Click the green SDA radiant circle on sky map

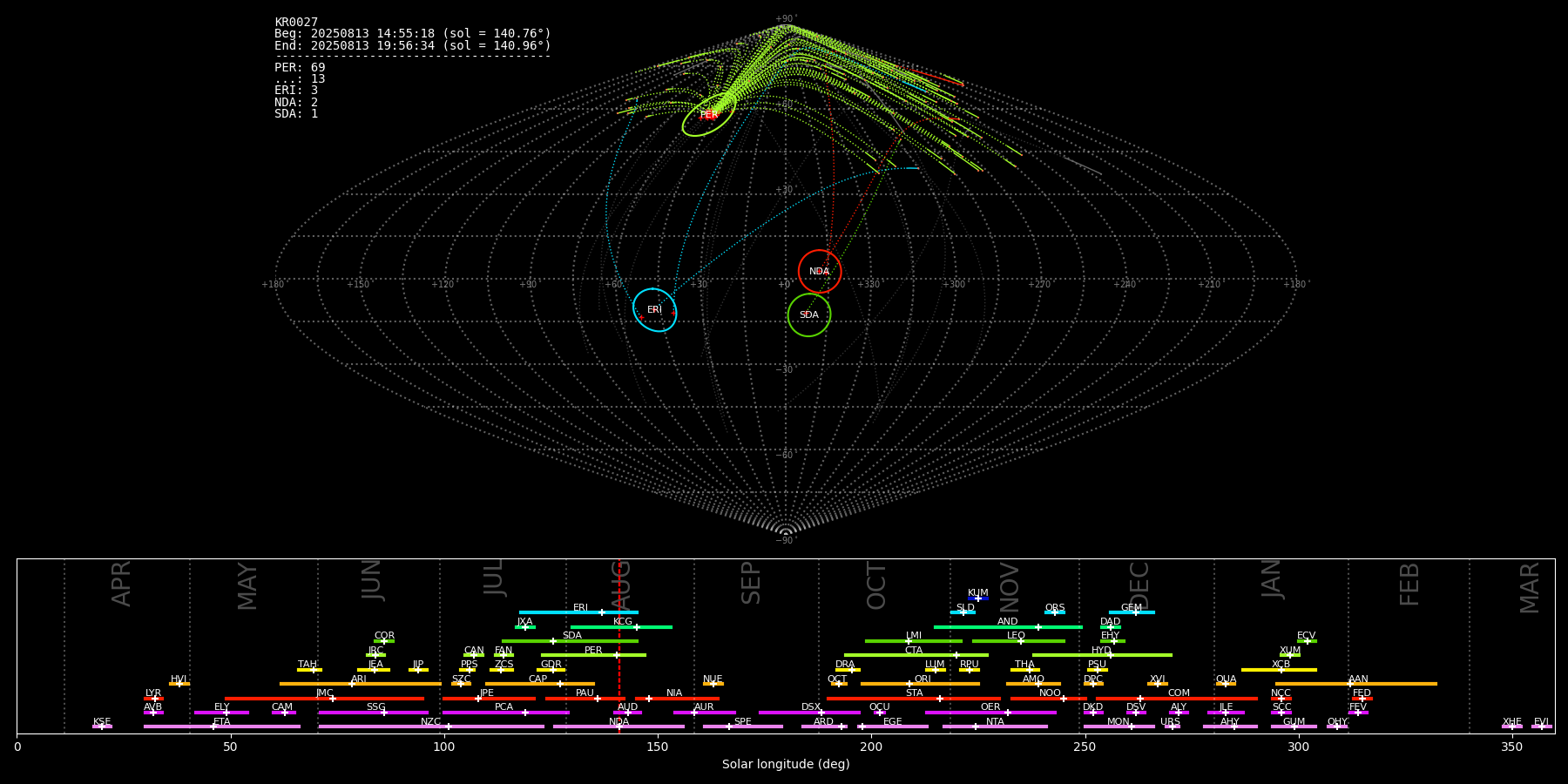[809, 314]
